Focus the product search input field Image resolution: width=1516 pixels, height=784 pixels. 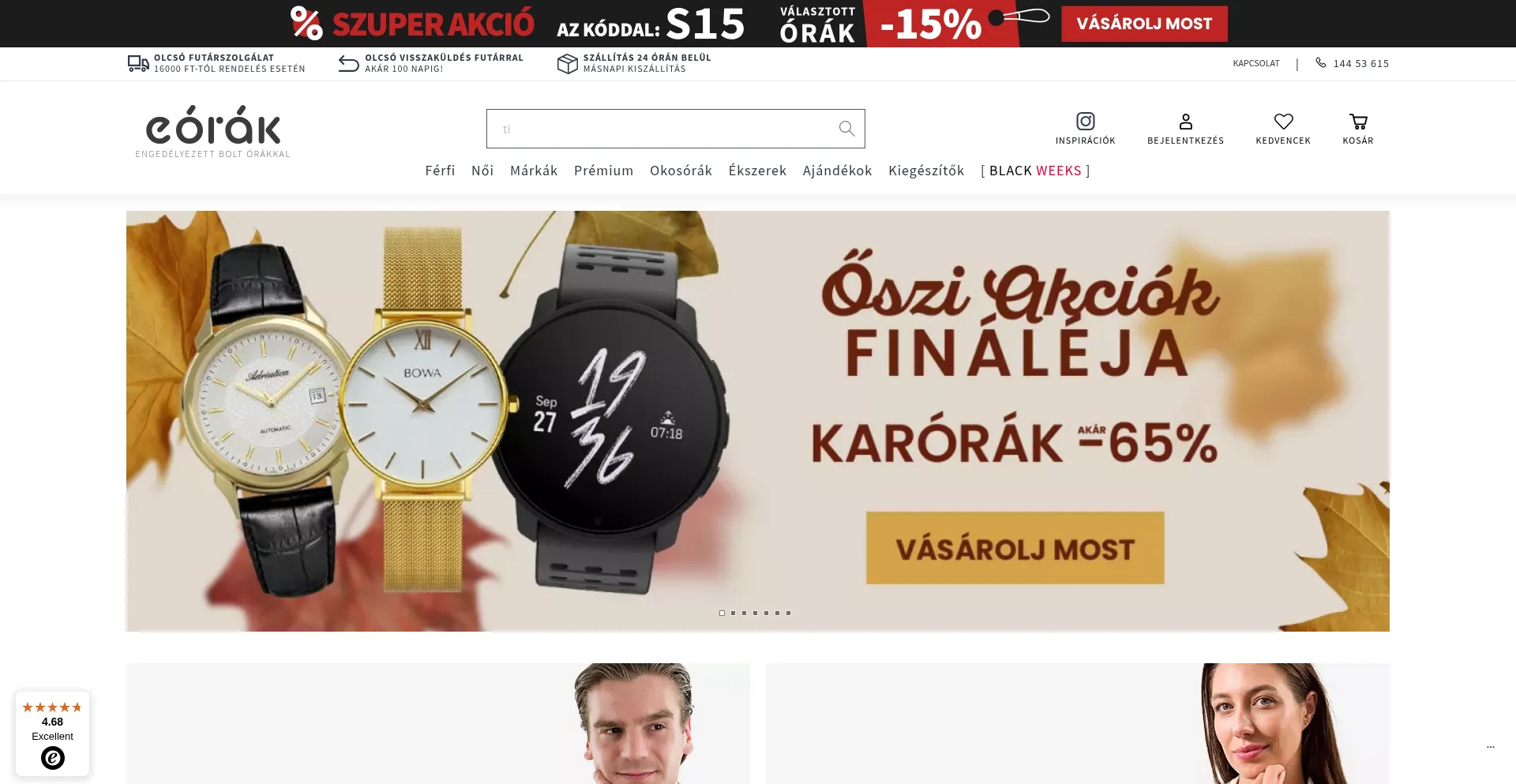(x=659, y=129)
